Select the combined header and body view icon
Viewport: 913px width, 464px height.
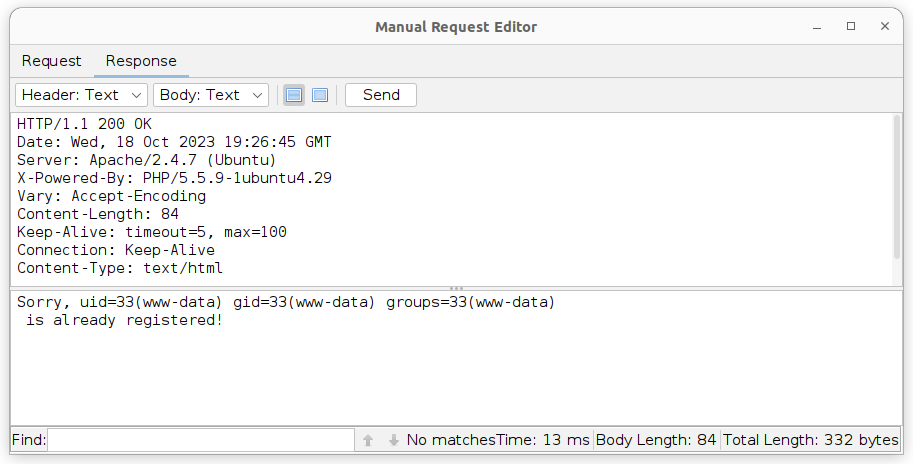(320, 95)
